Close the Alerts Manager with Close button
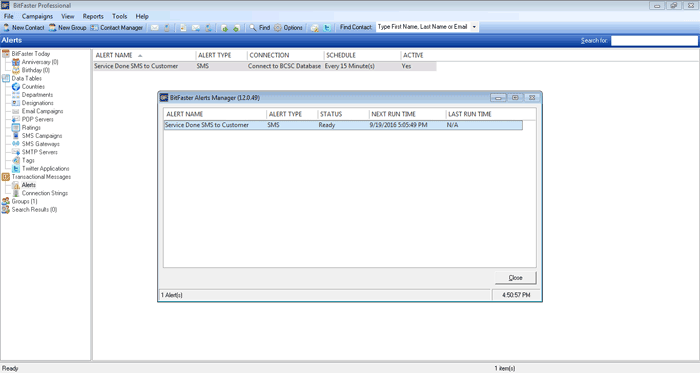 515,278
